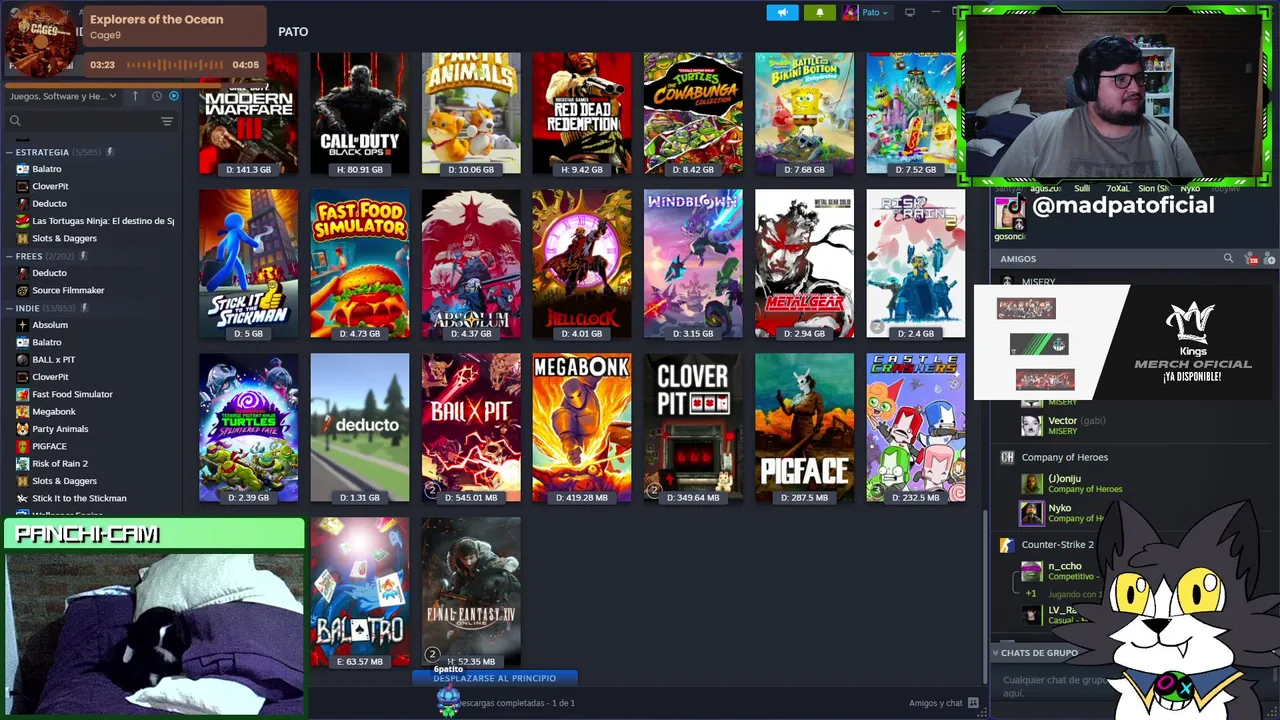Select Party Animals in the sidebar list
This screenshot has width=1280, height=720.
[60, 429]
